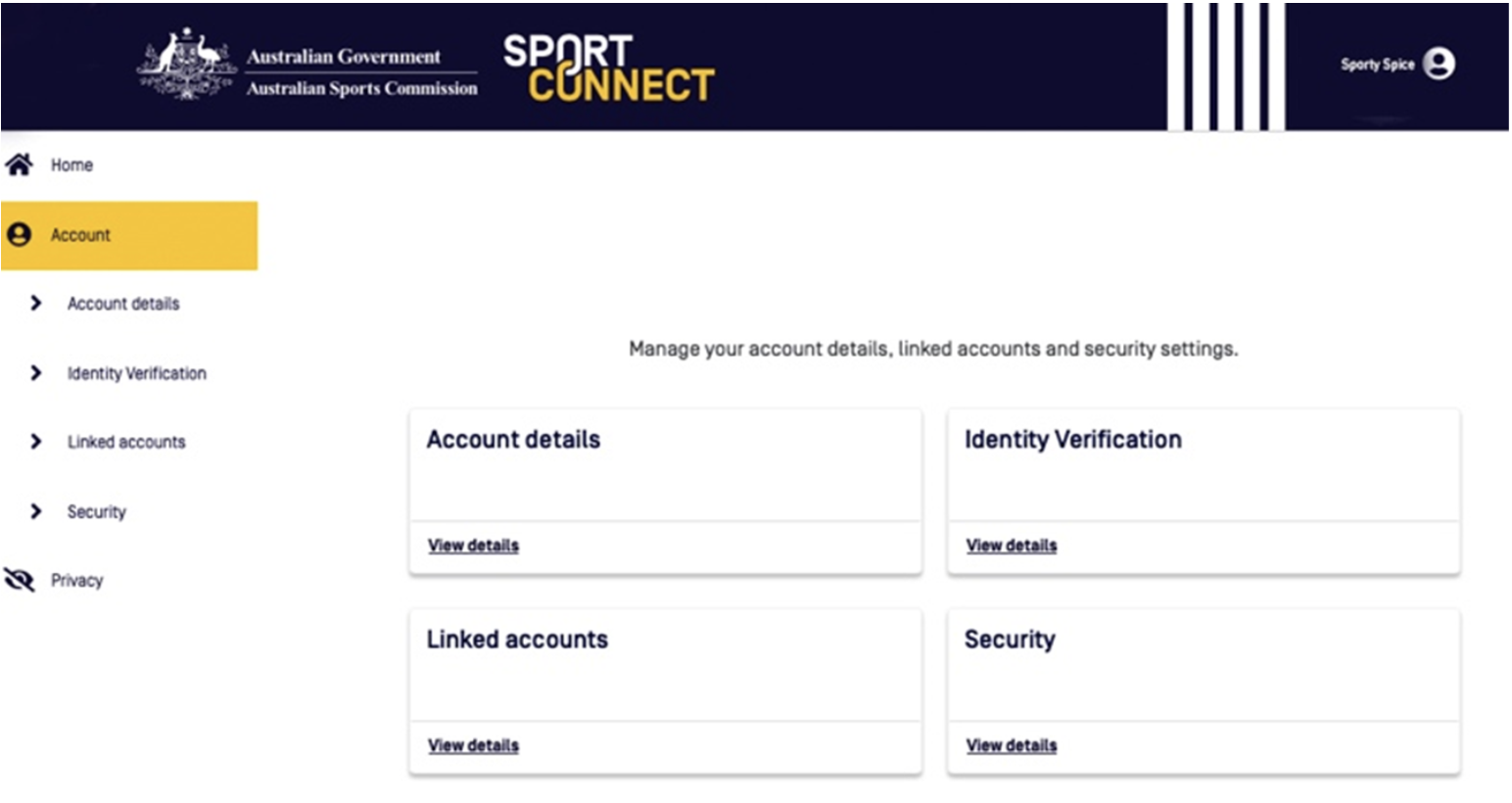
Task: Select Home in the sidebar menu
Action: [71, 165]
